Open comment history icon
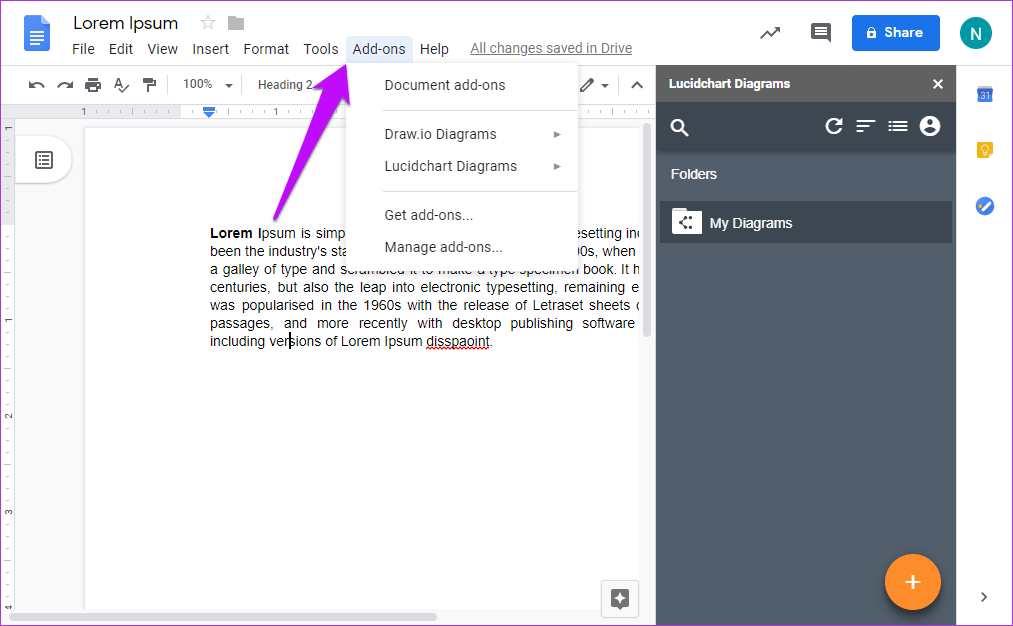 tap(820, 32)
